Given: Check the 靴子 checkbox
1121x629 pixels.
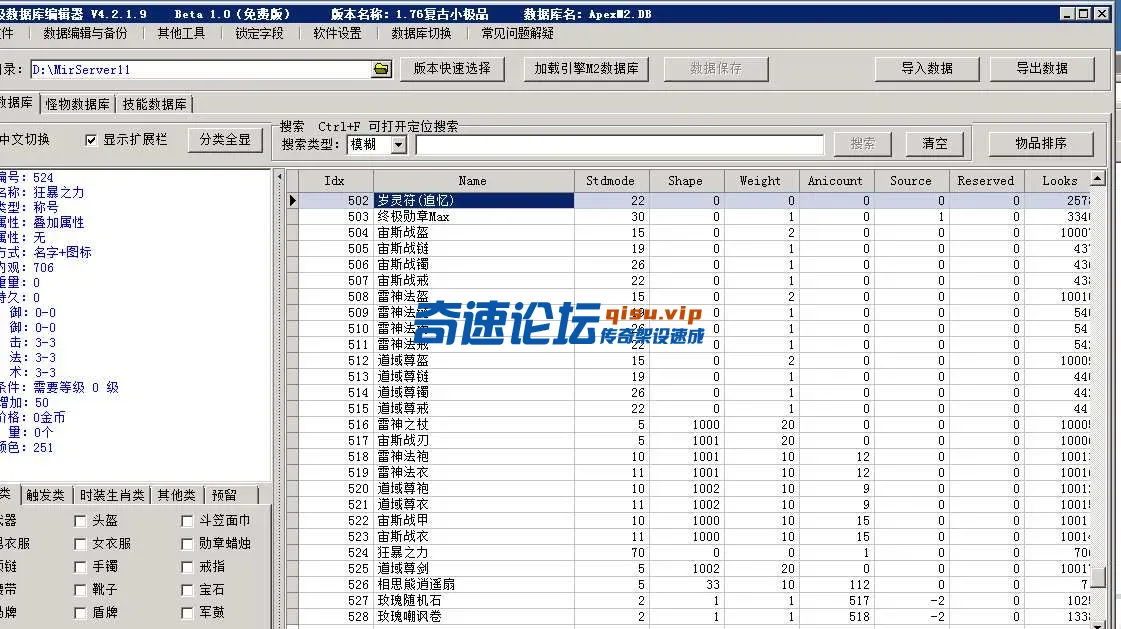Looking at the screenshot, I should (x=80, y=590).
